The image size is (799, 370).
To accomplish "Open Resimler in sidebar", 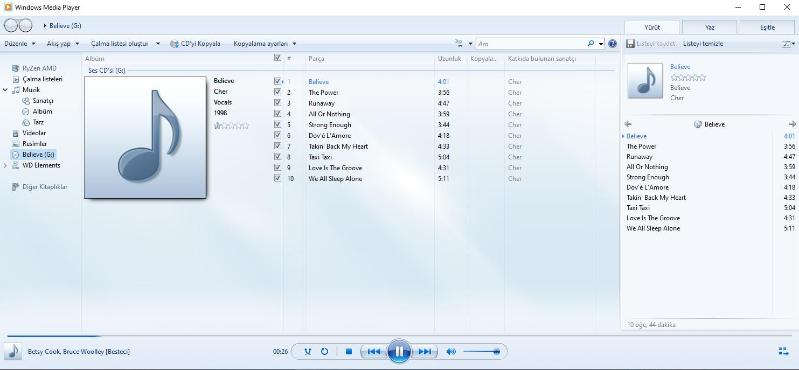I will pos(29,144).
